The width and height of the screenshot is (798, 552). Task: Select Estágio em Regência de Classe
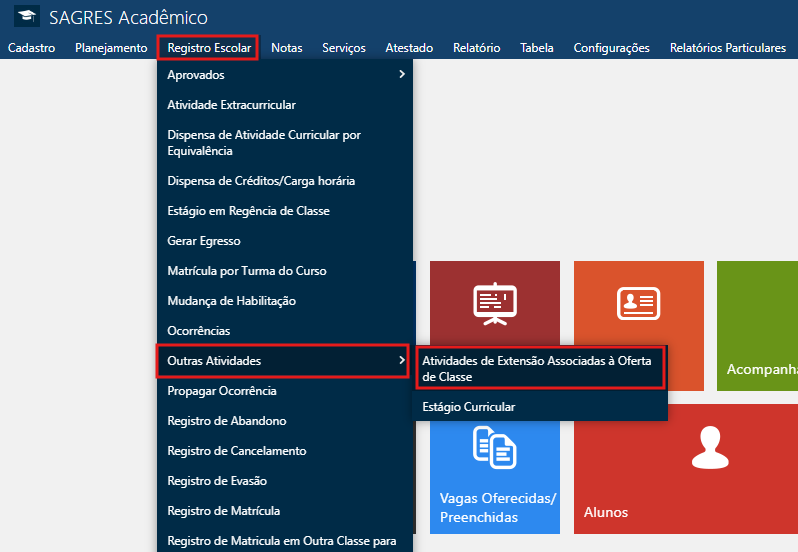[x=285, y=211]
